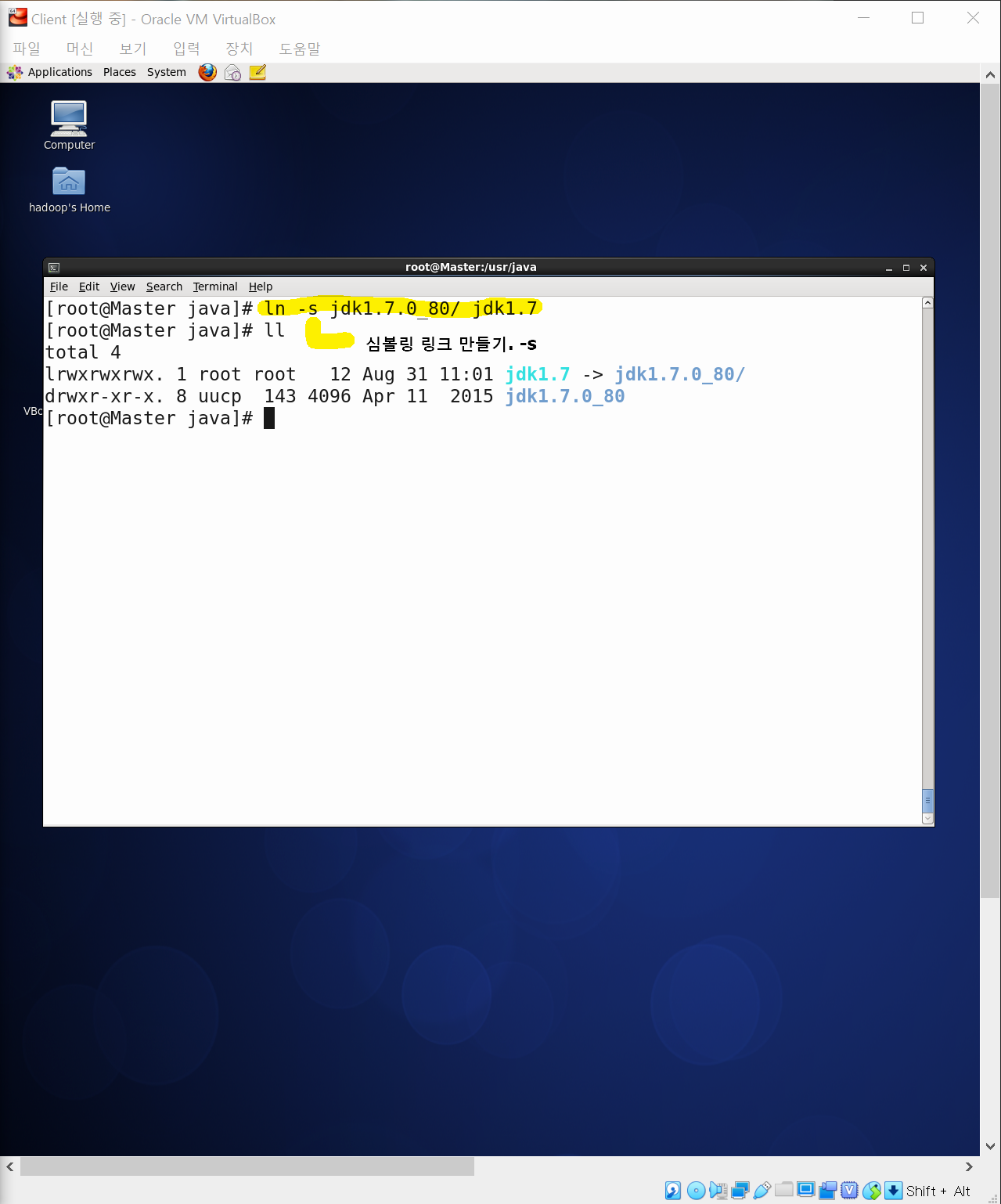
Task: Click the VirtualBox app icon in title bar
Action: 17,17
